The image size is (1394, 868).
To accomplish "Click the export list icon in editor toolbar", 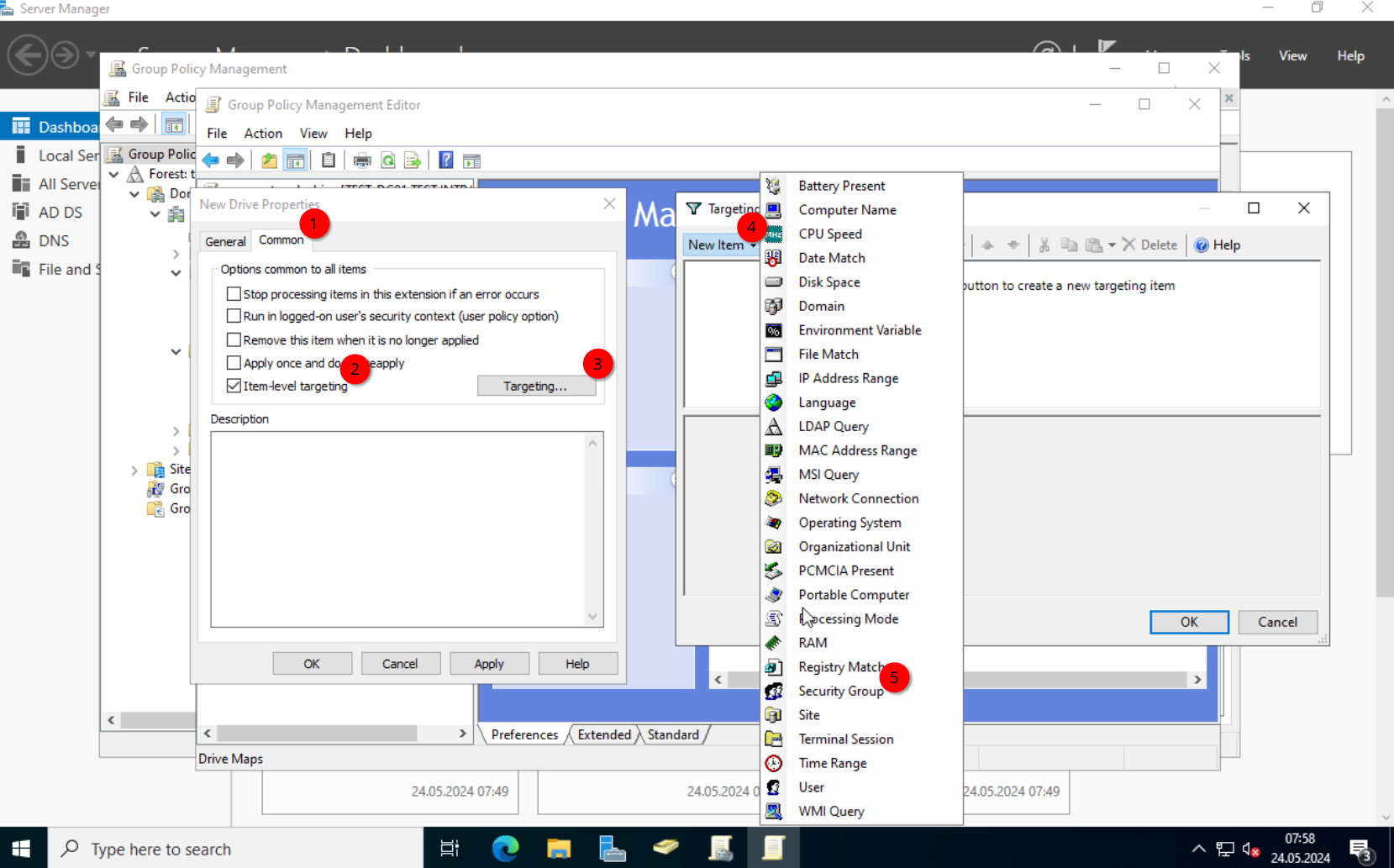I will point(413,160).
